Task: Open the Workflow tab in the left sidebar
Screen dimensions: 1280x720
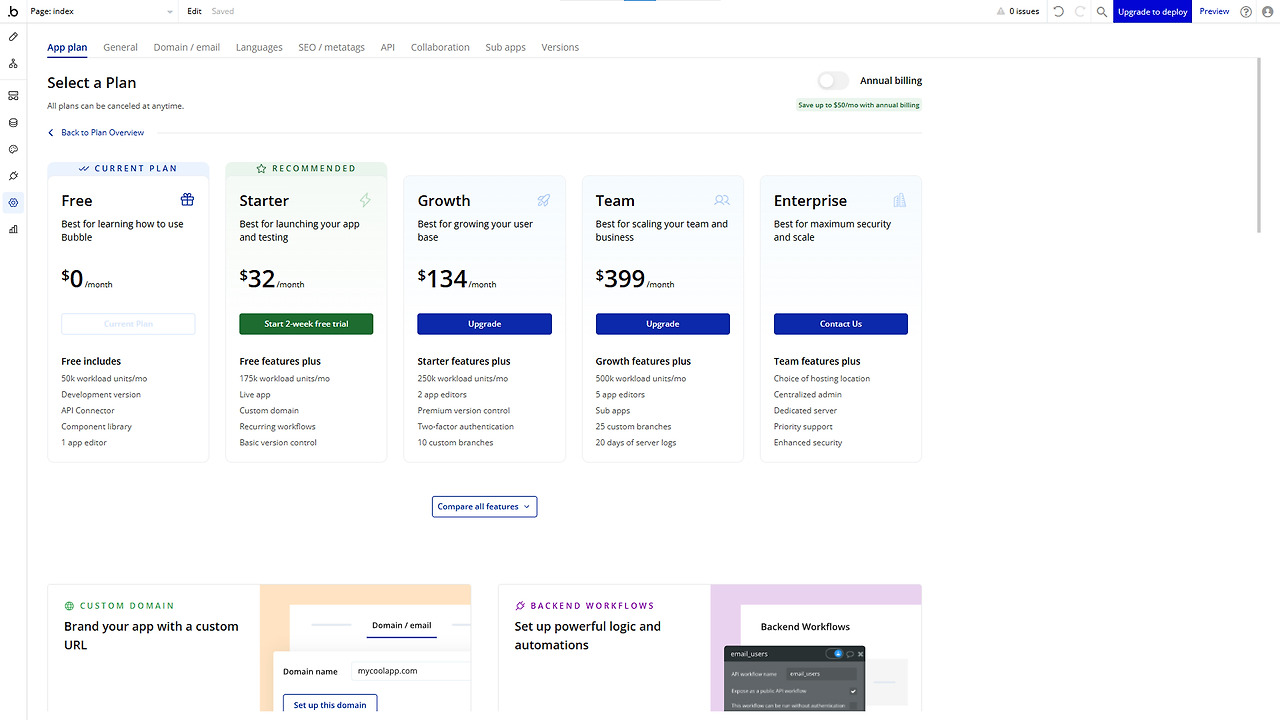Action: point(13,63)
